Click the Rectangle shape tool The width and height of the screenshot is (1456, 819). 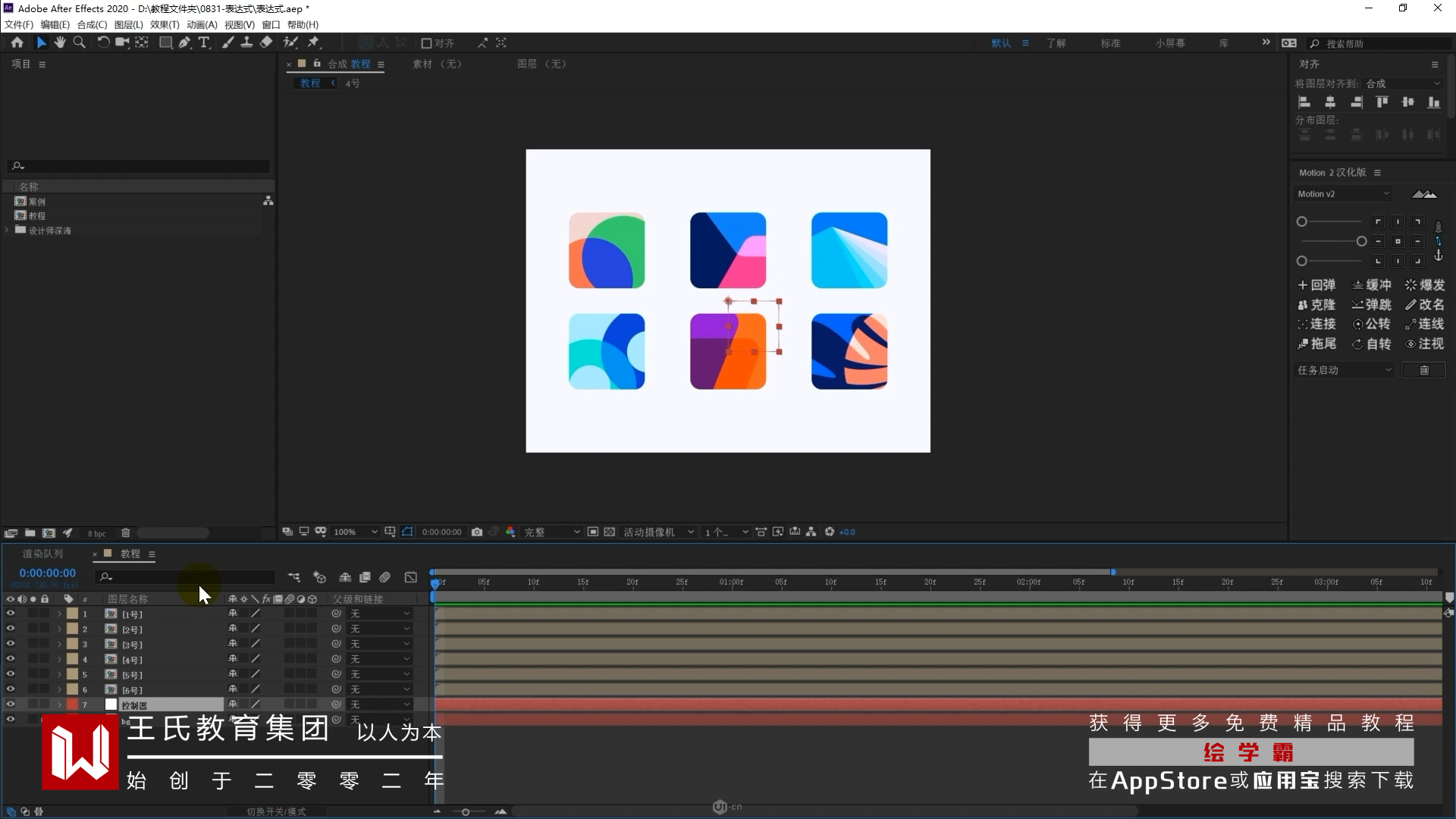coord(165,42)
